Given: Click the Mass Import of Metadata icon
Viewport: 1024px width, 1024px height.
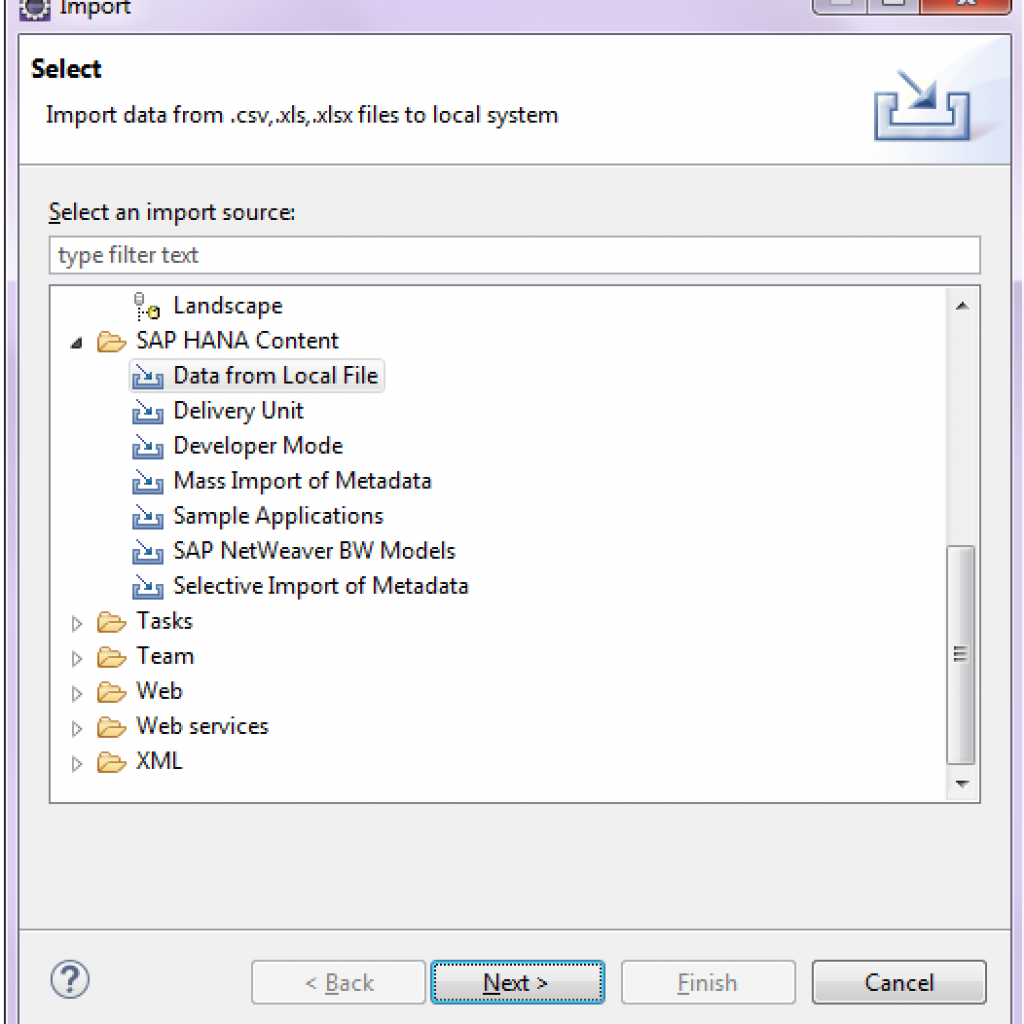Looking at the screenshot, I should pyautogui.click(x=148, y=481).
